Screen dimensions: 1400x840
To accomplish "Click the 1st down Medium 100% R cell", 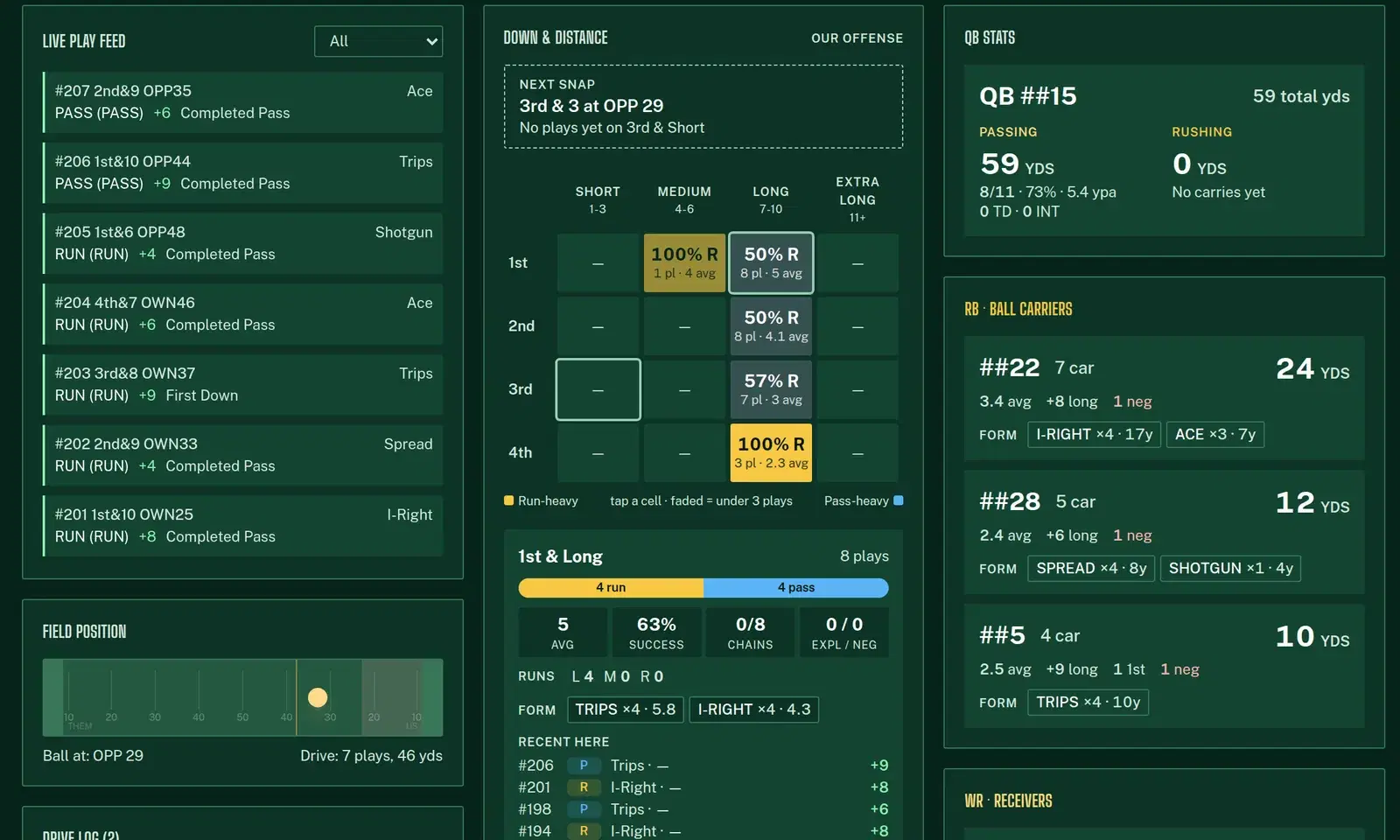I will (684, 262).
